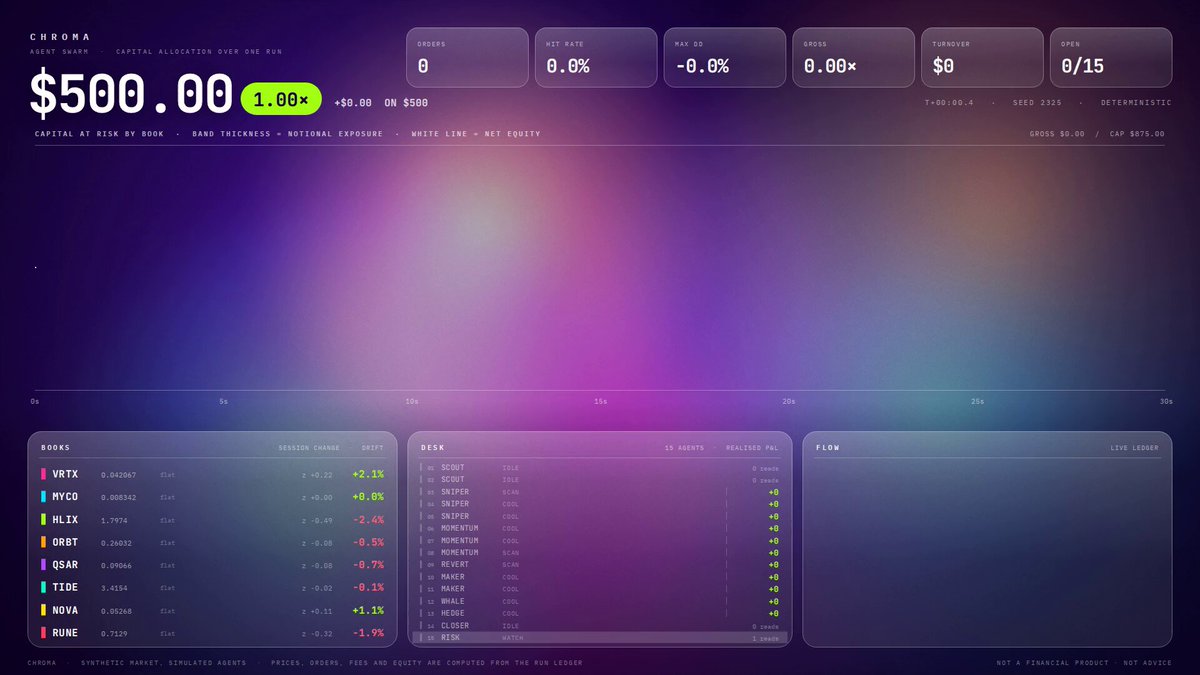Viewport: 1200px width, 675px height.
Task: Click the VRTX pink color swatch
Action: 43,474
